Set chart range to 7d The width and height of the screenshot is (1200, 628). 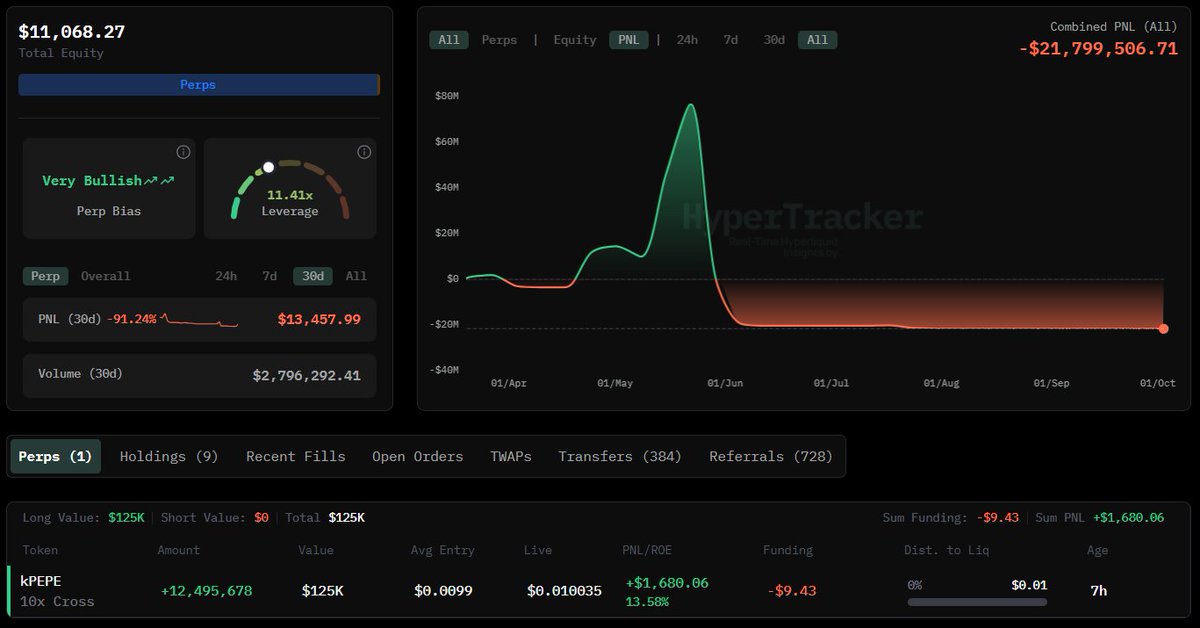pyautogui.click(x=731, y=40)
